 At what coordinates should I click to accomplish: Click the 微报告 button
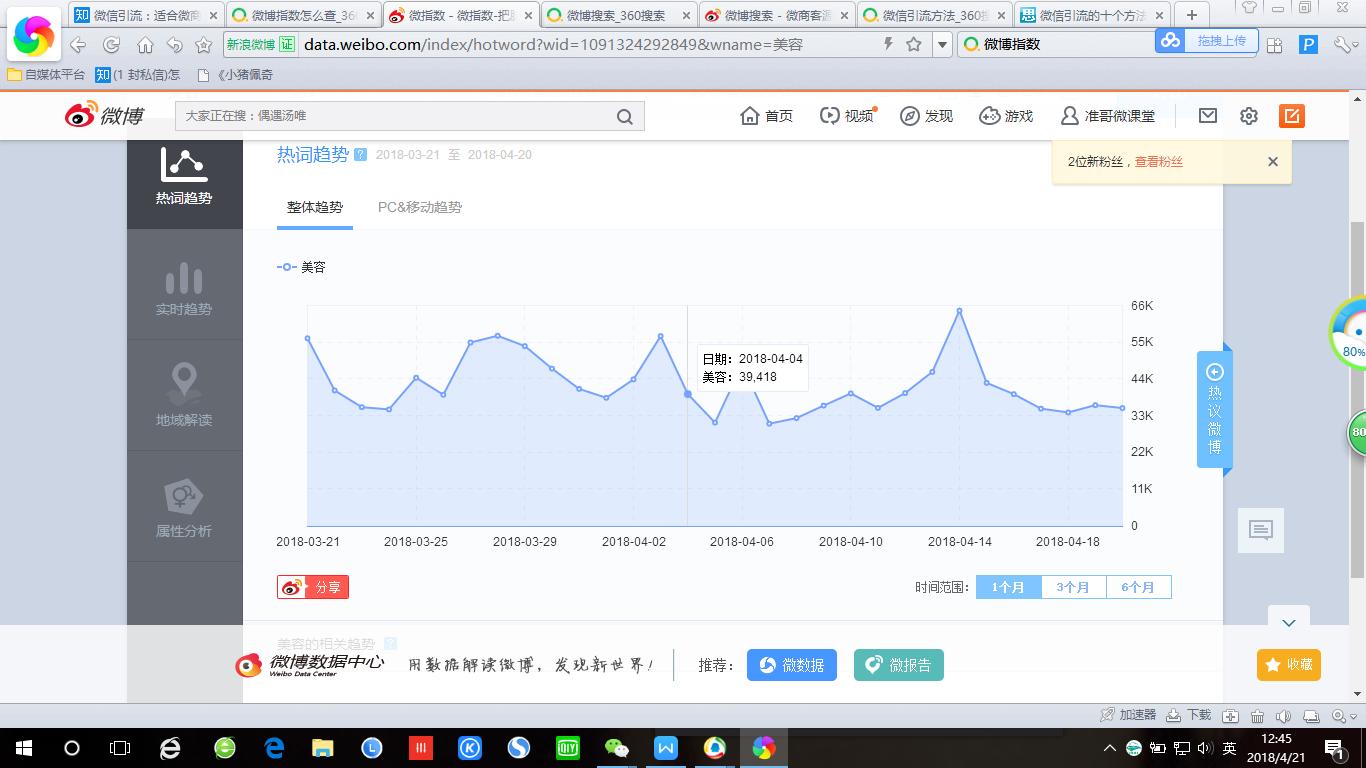click(x=898, y=664)
